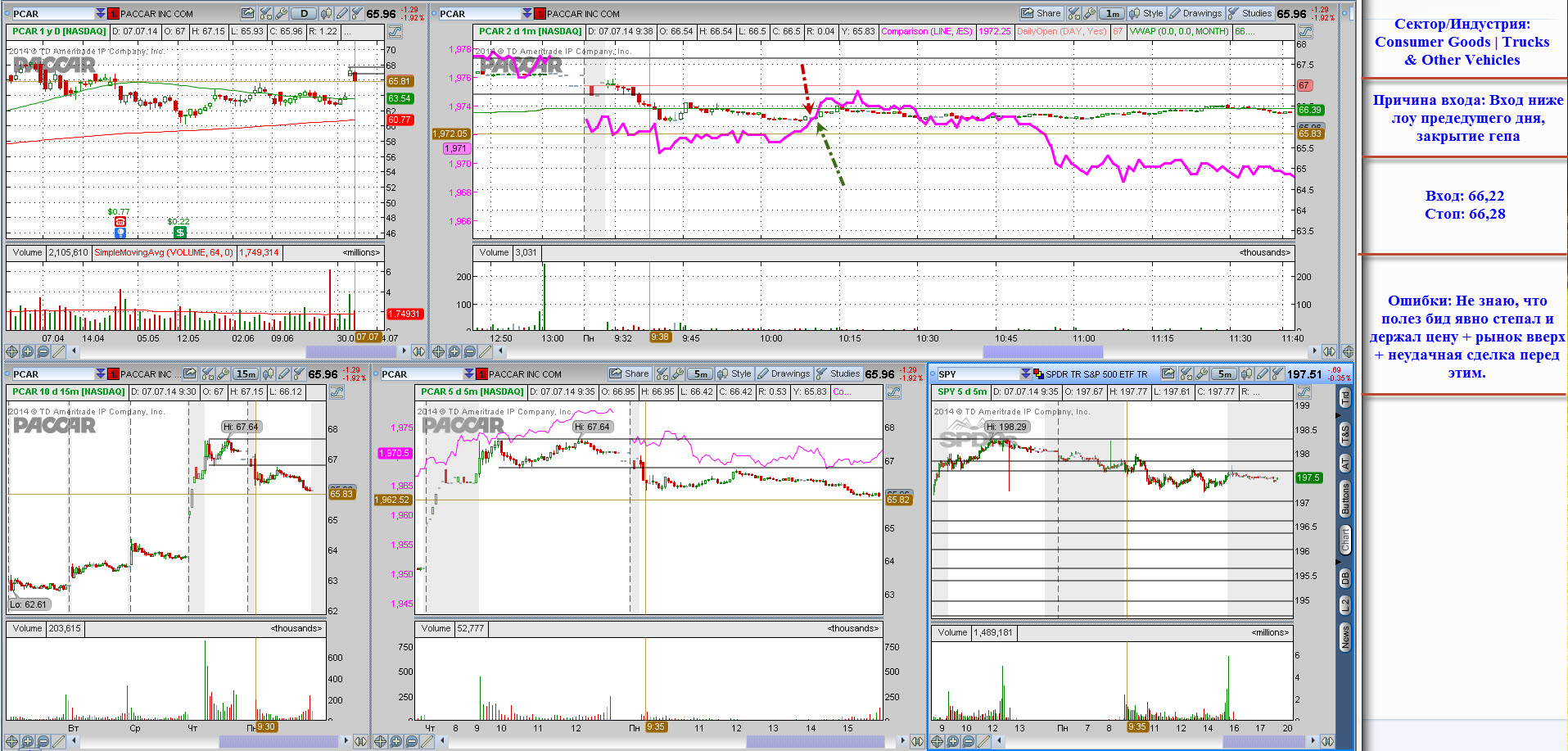
Task: Click link color circle beside 1m PCAR symbol
Action: [433, 13]
